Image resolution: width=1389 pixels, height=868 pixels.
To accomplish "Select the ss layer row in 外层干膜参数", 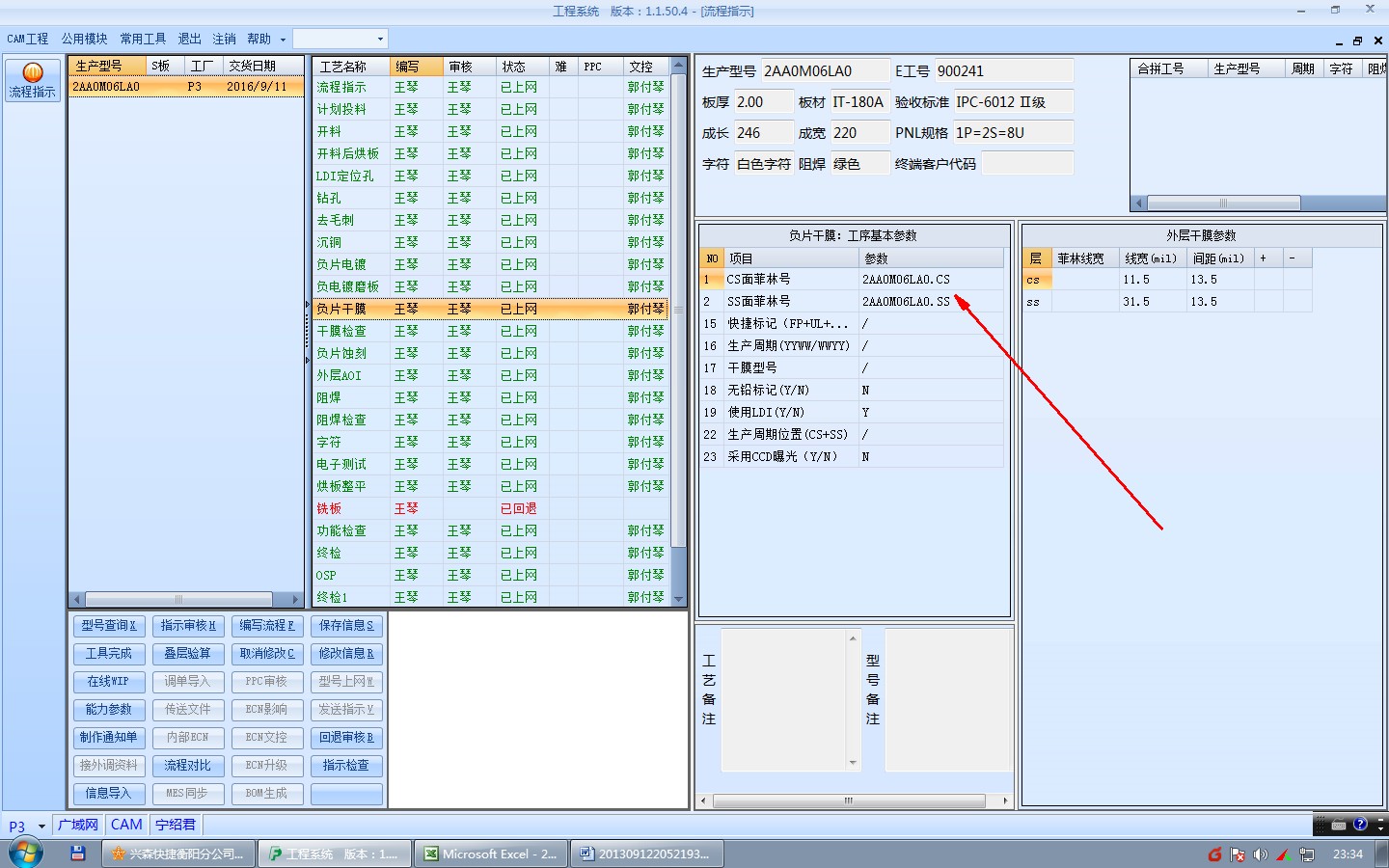I will 1167,302.
